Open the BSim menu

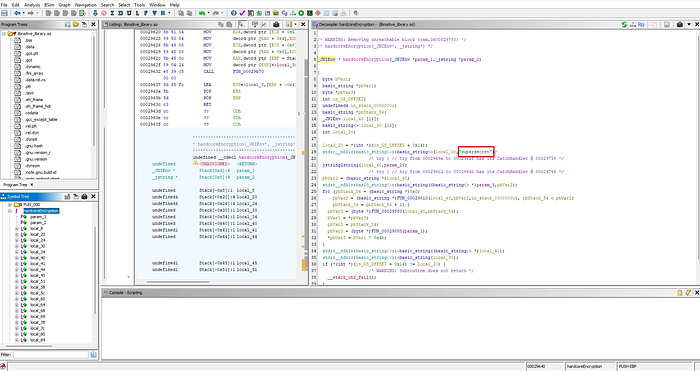click(50, 4)
